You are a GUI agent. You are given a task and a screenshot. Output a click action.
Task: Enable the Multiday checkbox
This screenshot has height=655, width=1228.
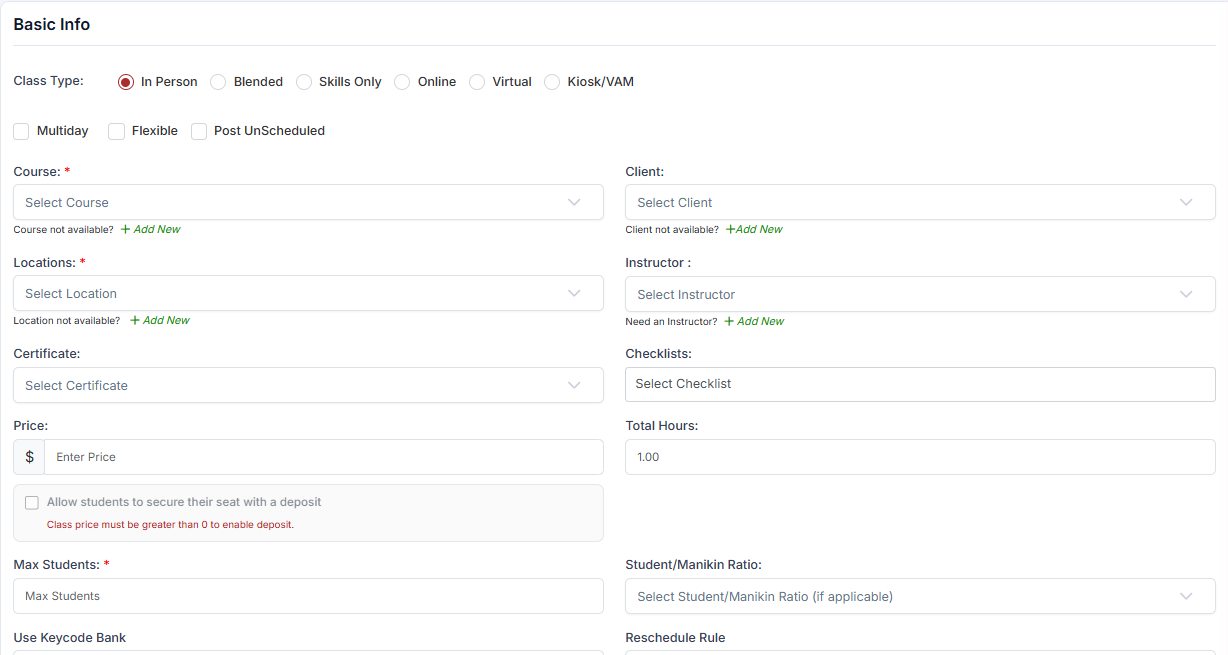[21, 131]
